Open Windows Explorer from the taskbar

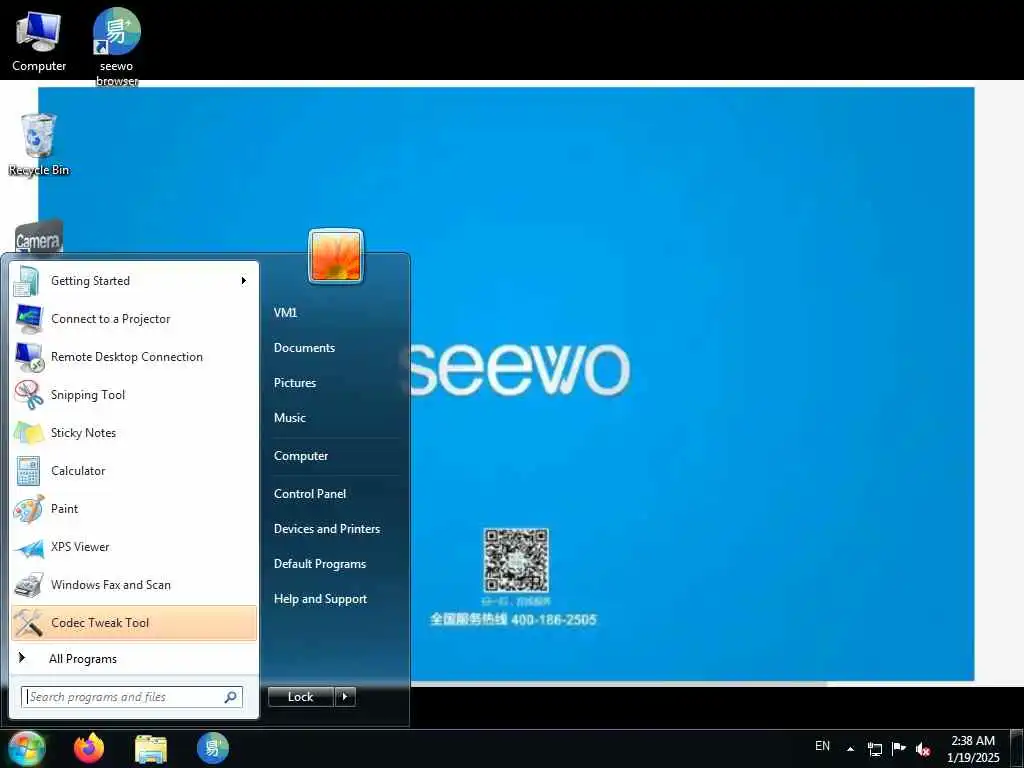[151, 749]
